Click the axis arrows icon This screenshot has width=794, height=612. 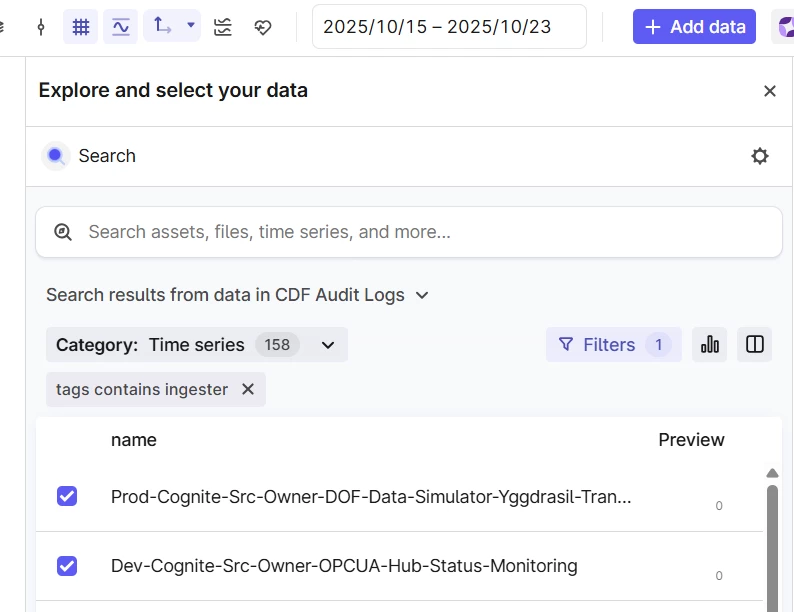(163, 26)
